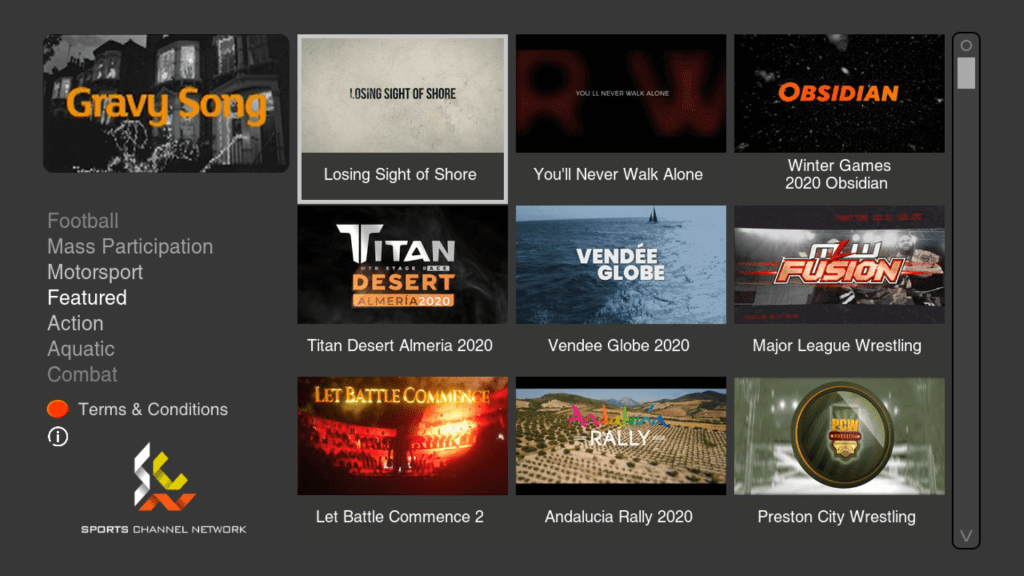This screenshot has width=1024, height=576.
Task: Choose the Major League Wrestling thumbnail
Action: pyautogui.click(x=838, y=265)
